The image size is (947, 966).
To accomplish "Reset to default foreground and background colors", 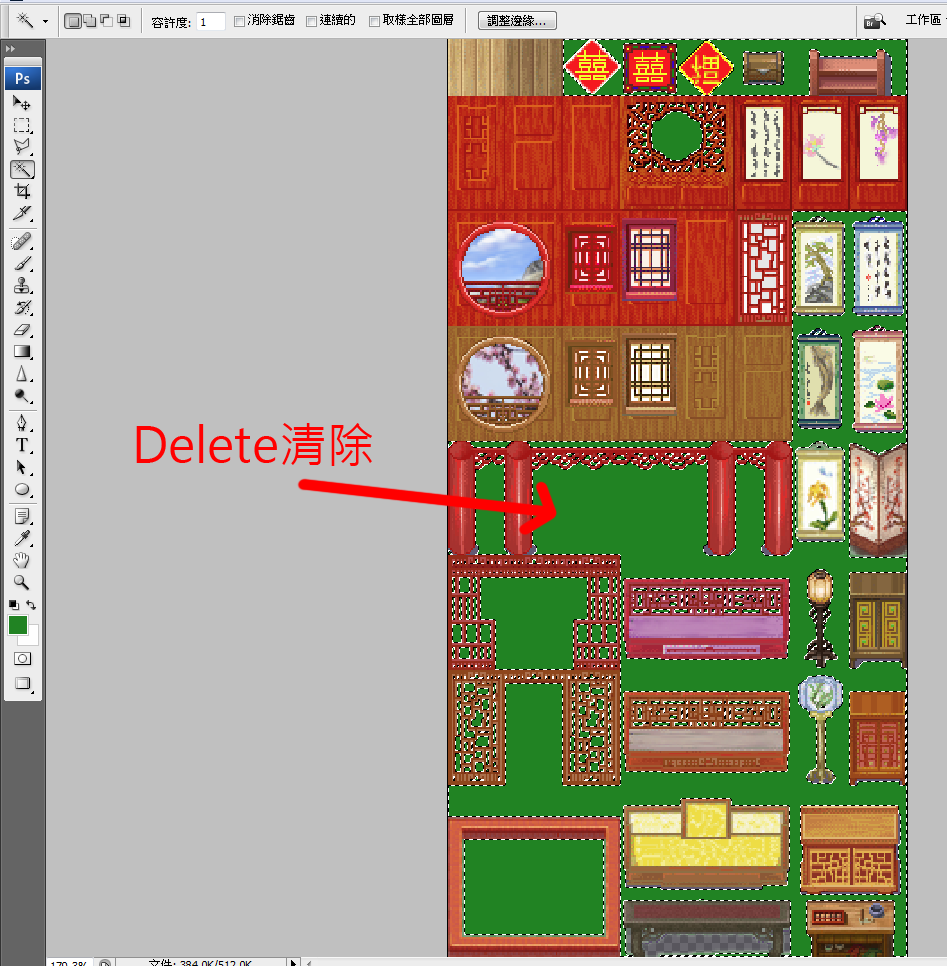I will pyautogui.click(x=14, y=605).
